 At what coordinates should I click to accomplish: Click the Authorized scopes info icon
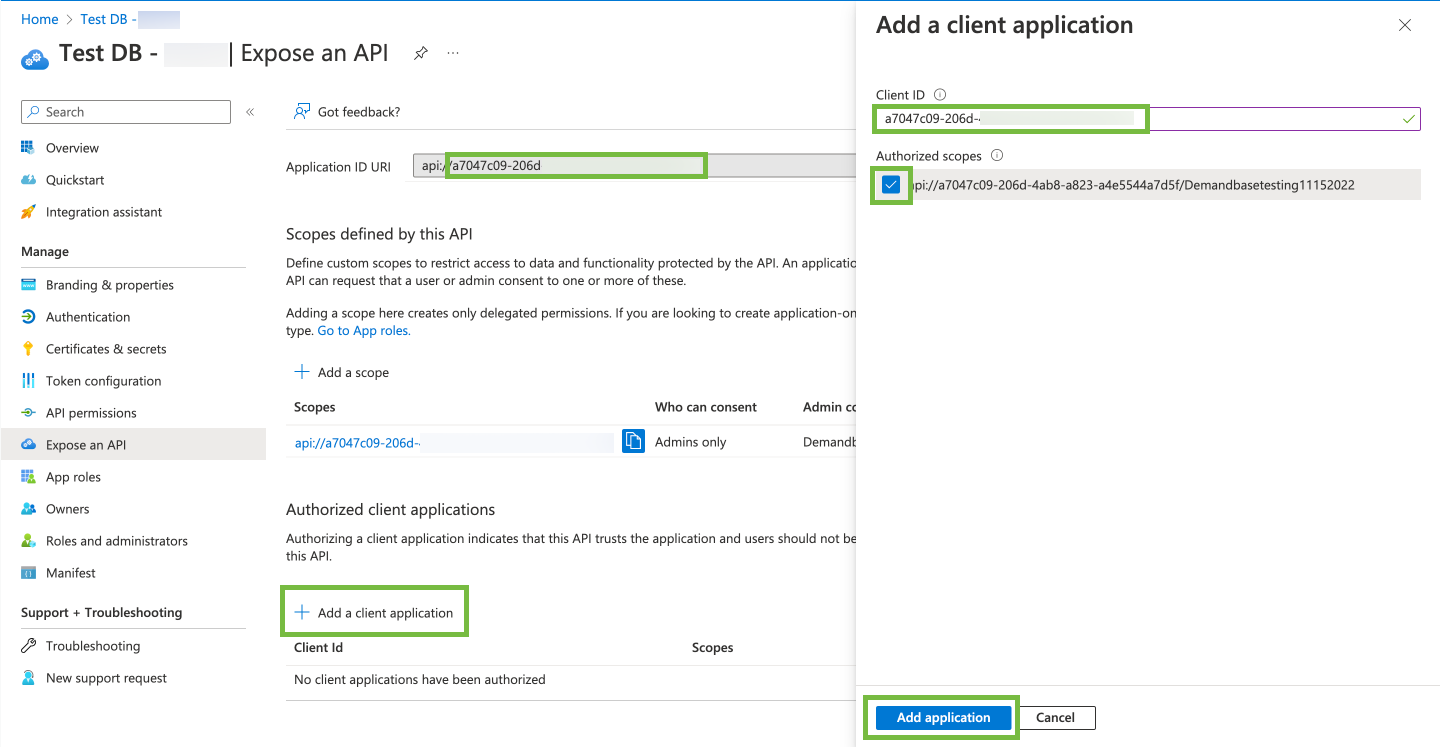pyautogui.click(x=996, y=155)
